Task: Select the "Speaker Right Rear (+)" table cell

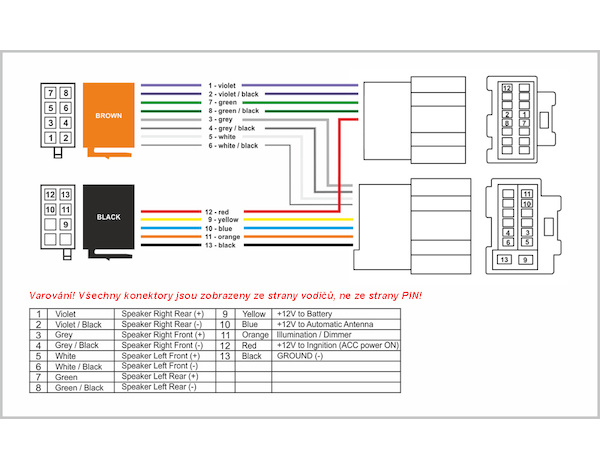Action: [161, 313]
